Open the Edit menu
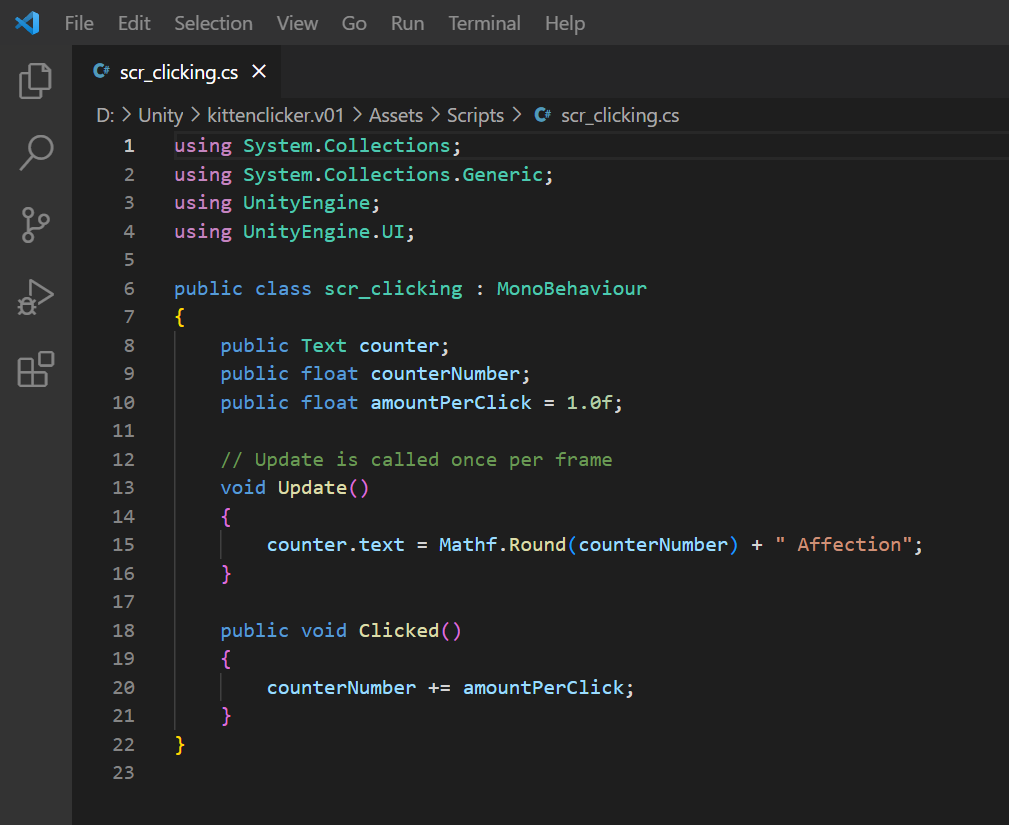1009x825 pixels. (x=134, y=23)
